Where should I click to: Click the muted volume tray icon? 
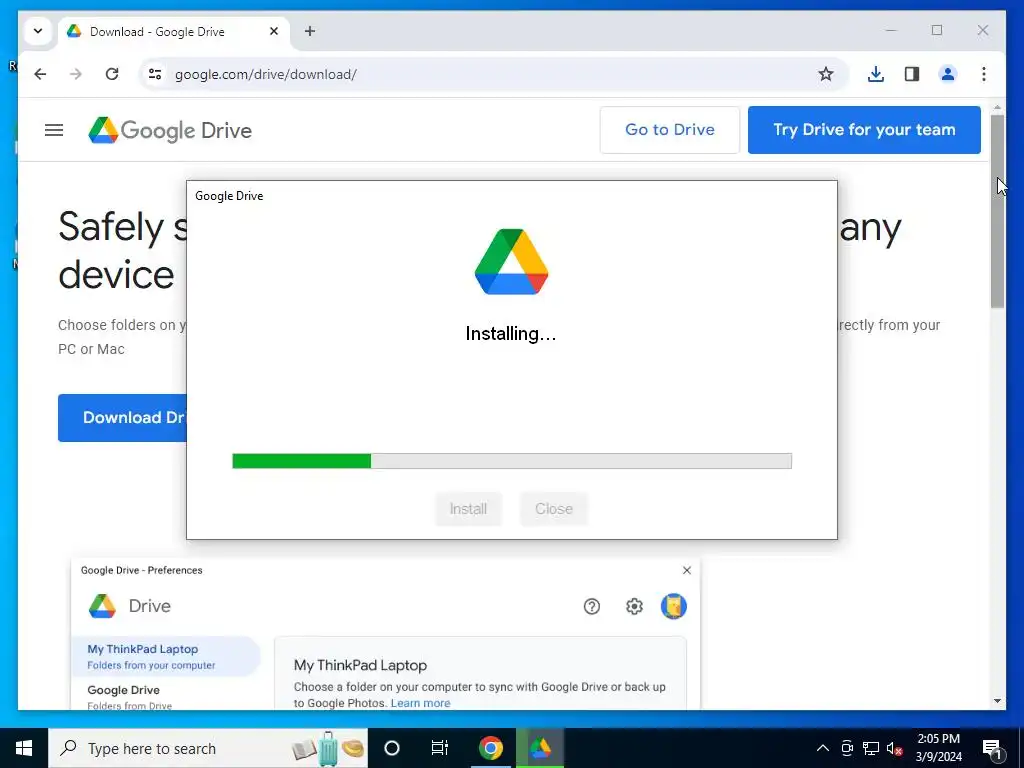895,748
